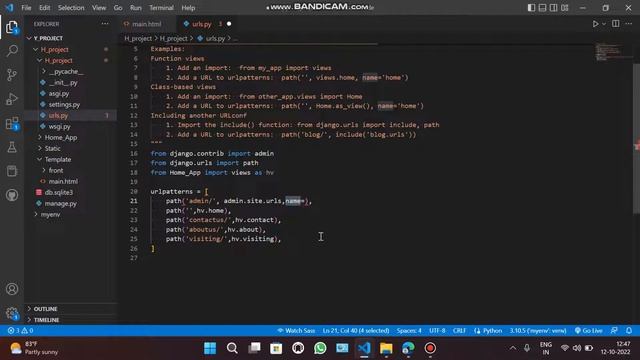The width and height of the screenshot is (640, 360).
Task: Open the run options dropdown arrow
Action: tap(604, 24)
